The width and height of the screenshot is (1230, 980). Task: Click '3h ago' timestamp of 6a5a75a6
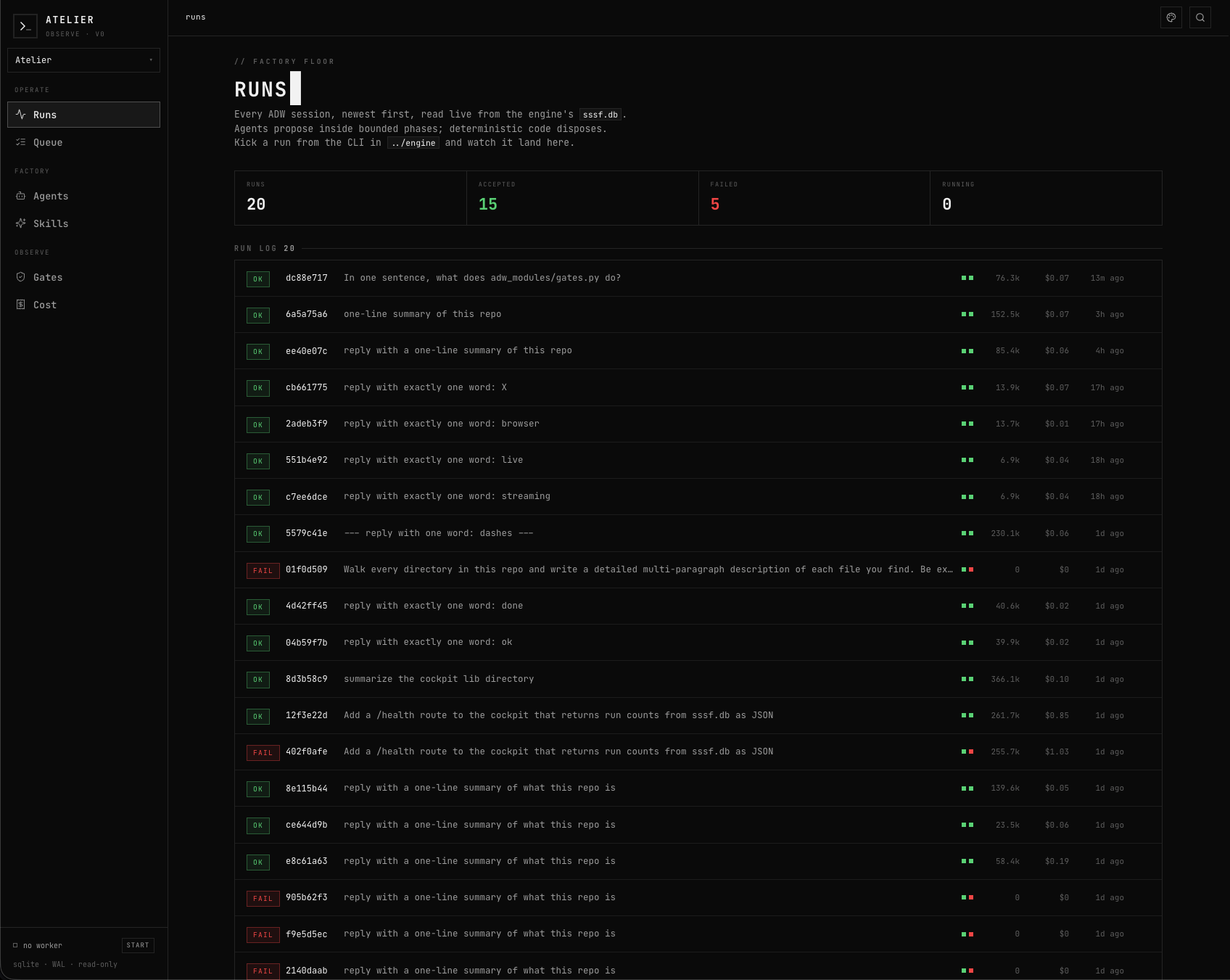click(1110, 314)
